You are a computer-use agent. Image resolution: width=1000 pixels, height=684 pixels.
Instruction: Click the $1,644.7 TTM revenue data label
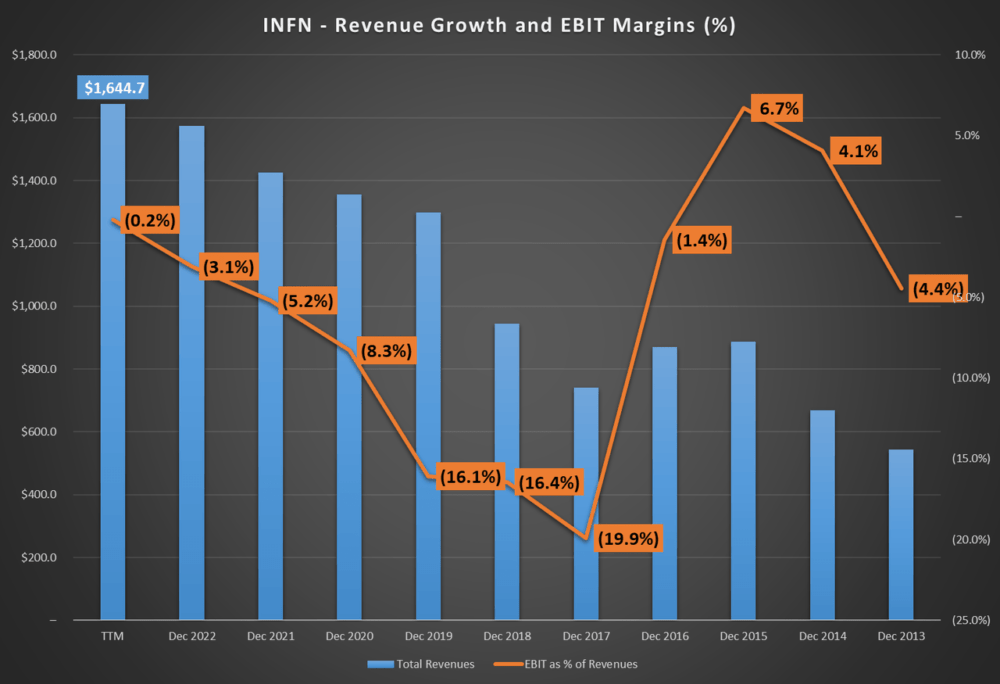114,87
